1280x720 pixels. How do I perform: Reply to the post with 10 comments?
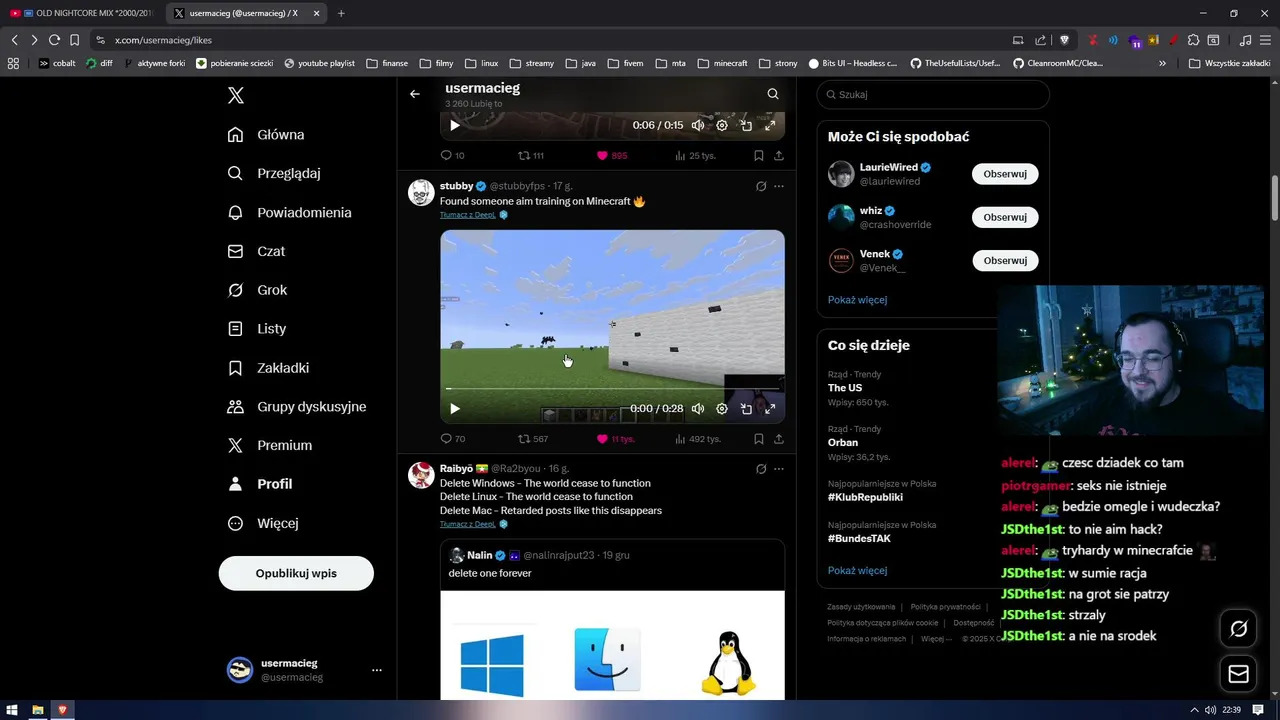[452, 156]
